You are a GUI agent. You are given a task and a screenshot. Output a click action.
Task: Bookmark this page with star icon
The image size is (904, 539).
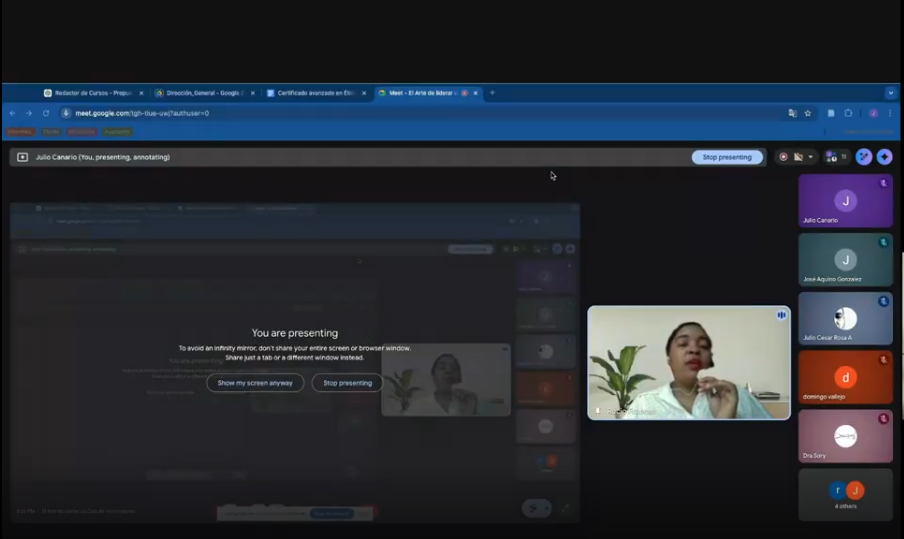808,113
